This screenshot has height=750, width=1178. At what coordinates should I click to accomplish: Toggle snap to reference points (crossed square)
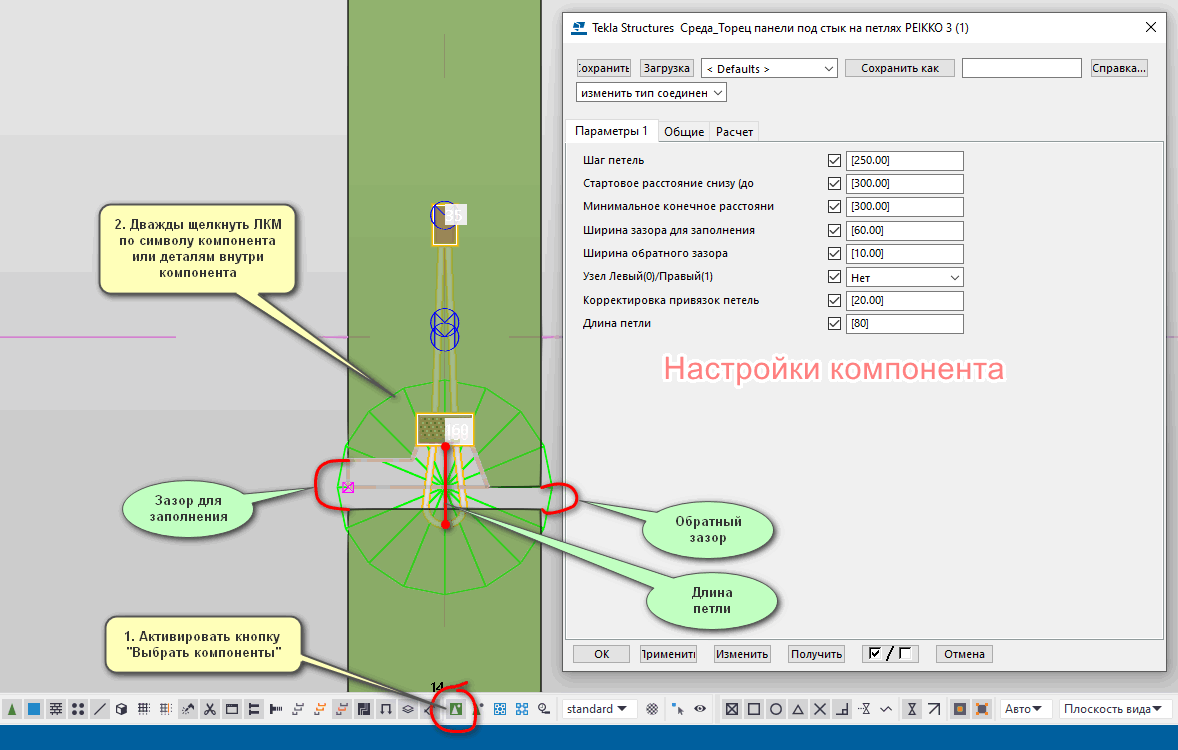(732, 709)
